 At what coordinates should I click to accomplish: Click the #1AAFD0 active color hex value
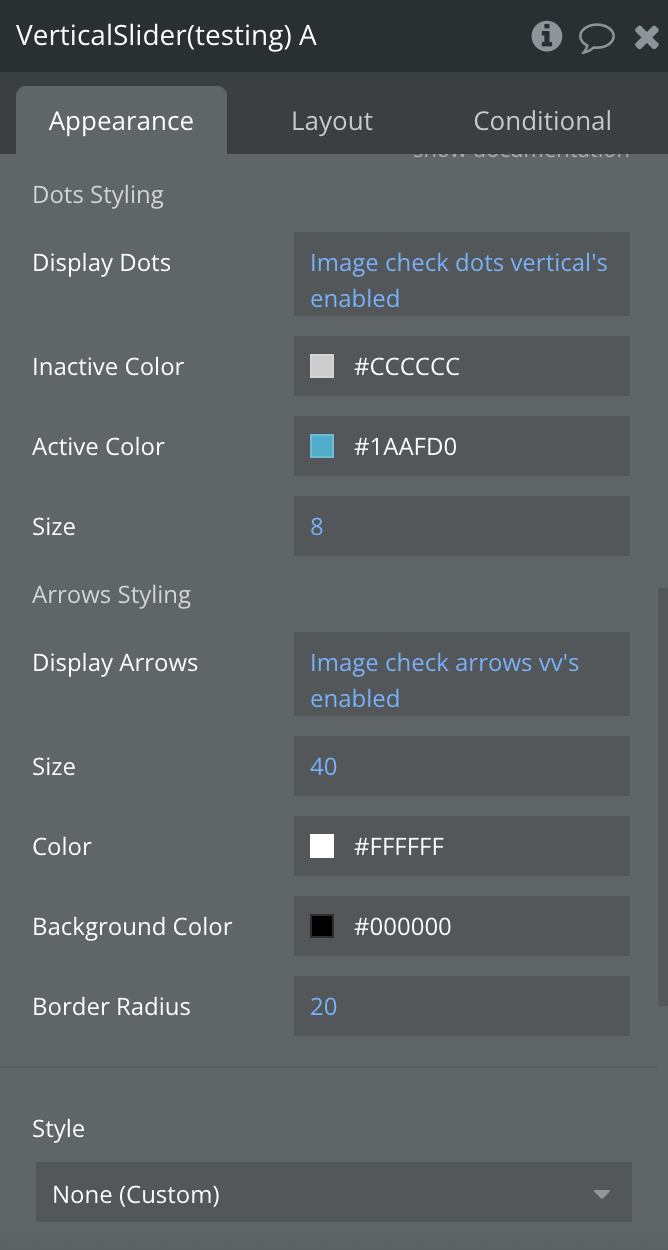coord(405,446)
